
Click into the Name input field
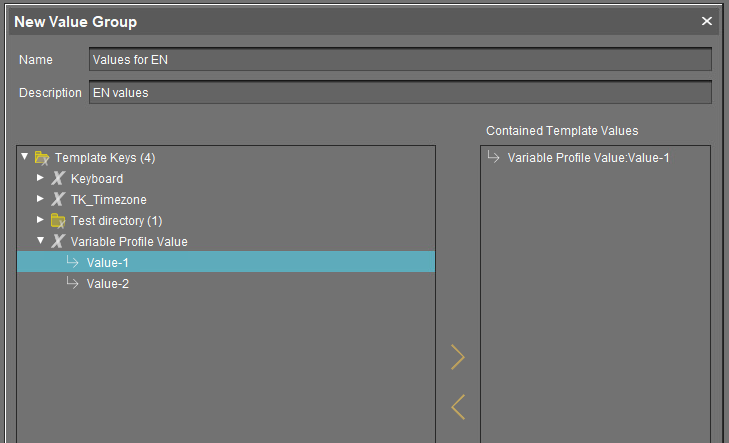(x=400, y=59)
